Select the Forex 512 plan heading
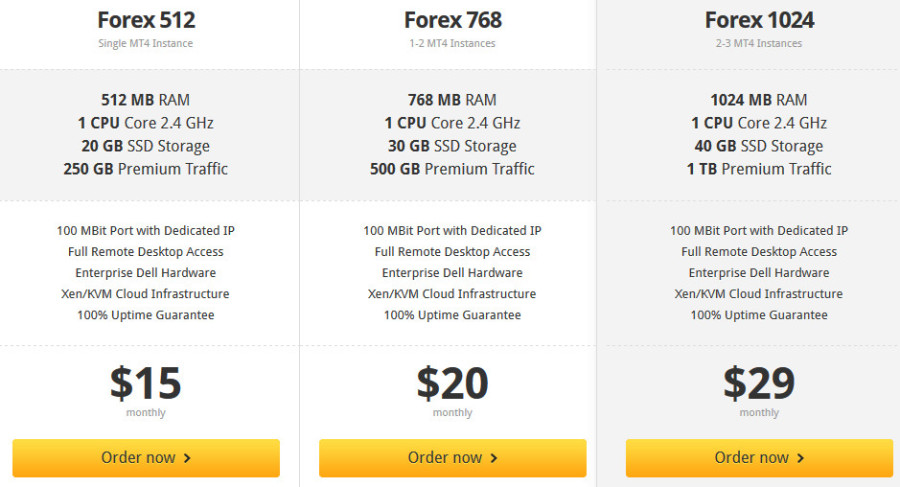This screenshot has width=900, height=487. (x=146, y=20)
